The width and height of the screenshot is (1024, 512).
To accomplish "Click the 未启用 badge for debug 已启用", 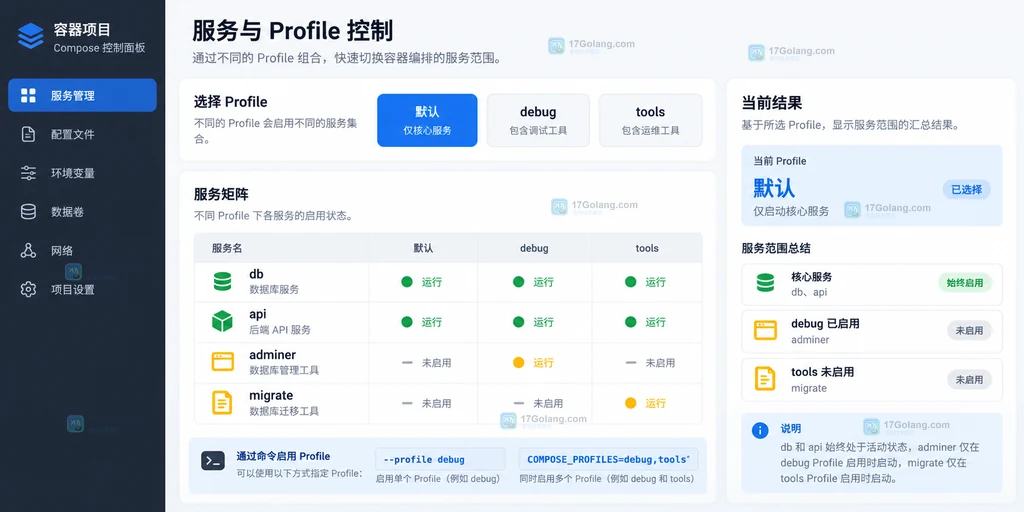I will pos(969,330).
